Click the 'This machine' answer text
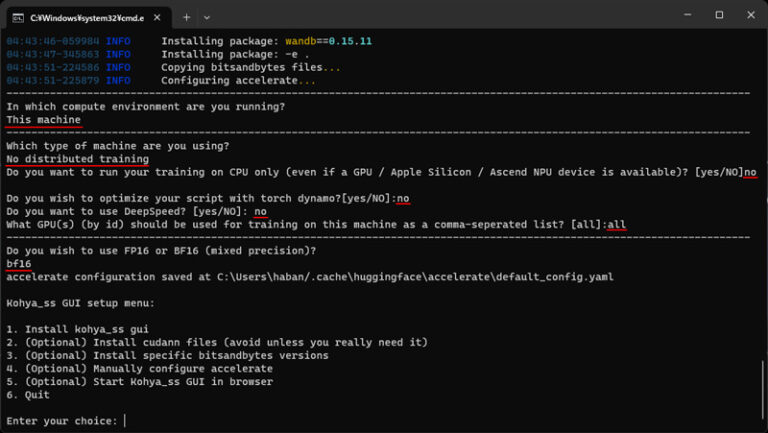768x433 pixels. (43, 119)
